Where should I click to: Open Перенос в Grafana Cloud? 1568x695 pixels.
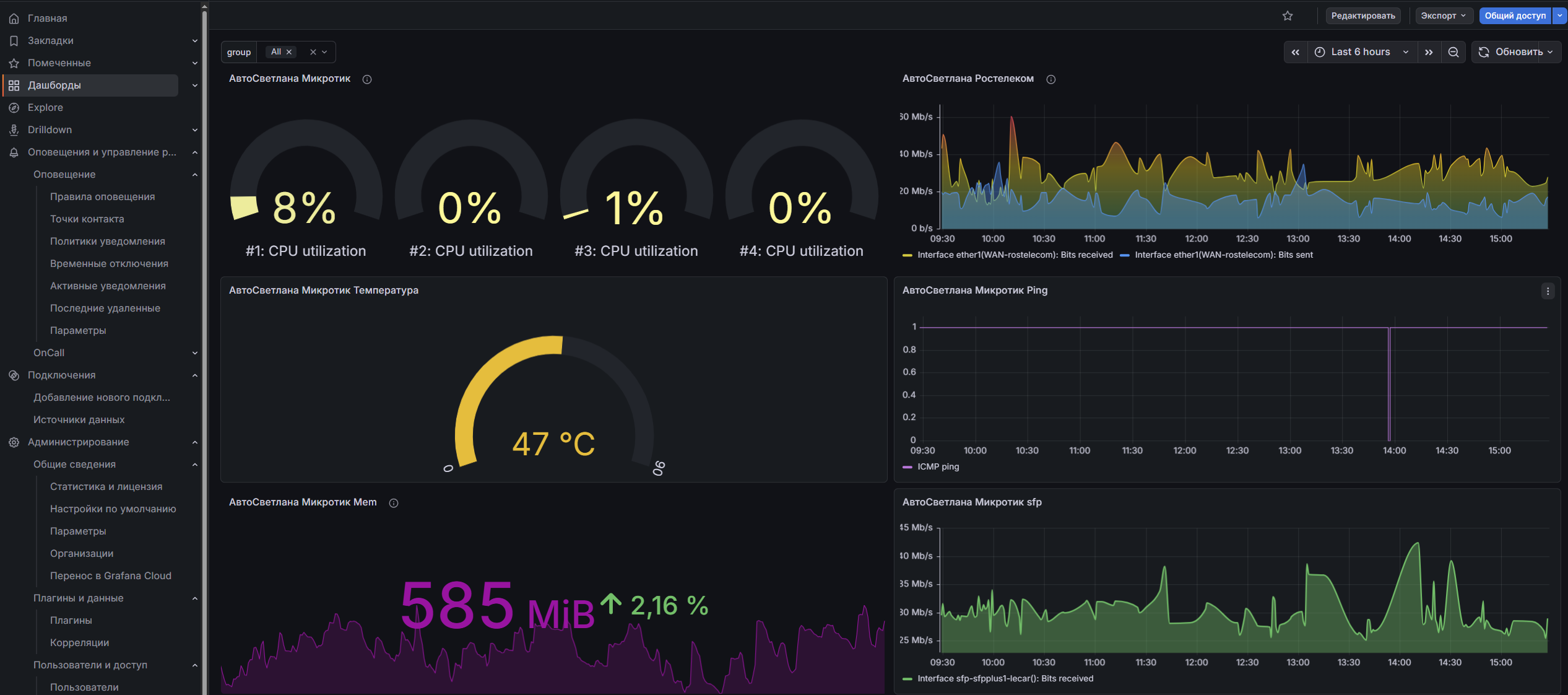111,576
